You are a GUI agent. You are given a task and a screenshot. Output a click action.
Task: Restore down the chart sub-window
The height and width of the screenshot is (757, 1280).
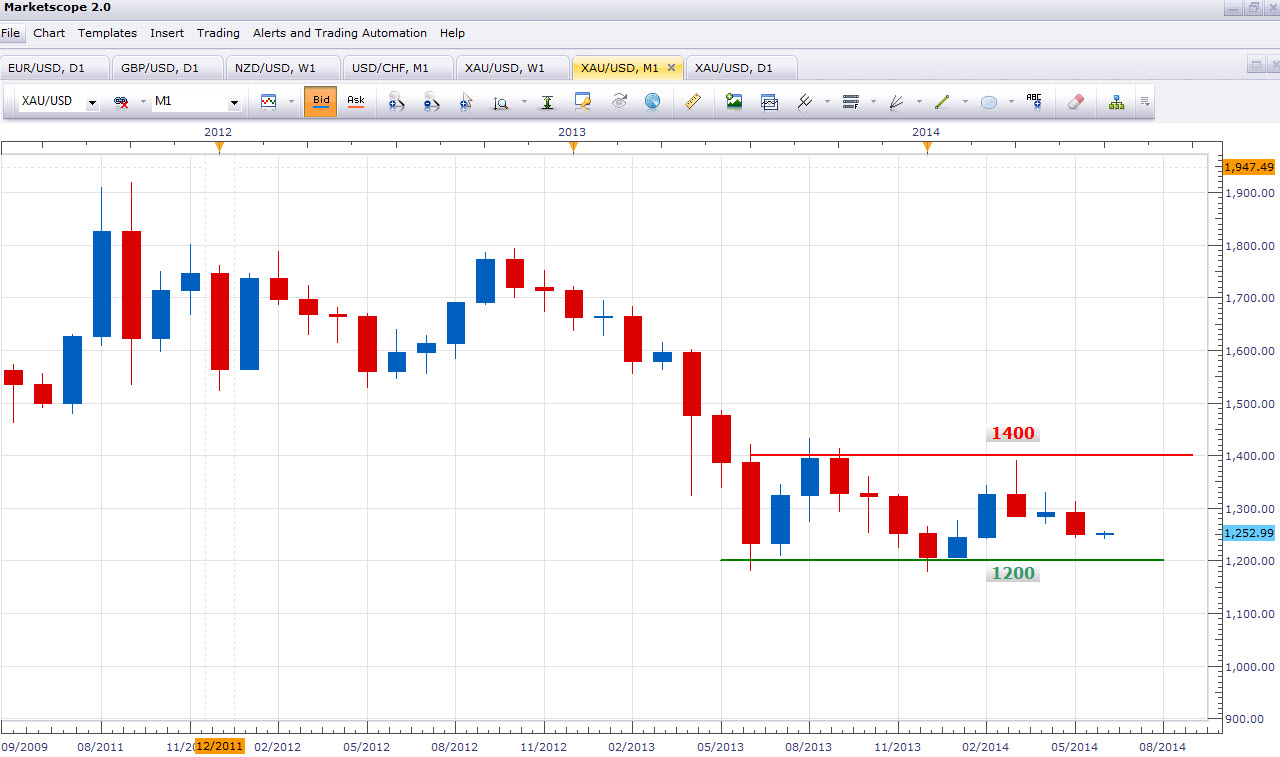[1255, 66]
